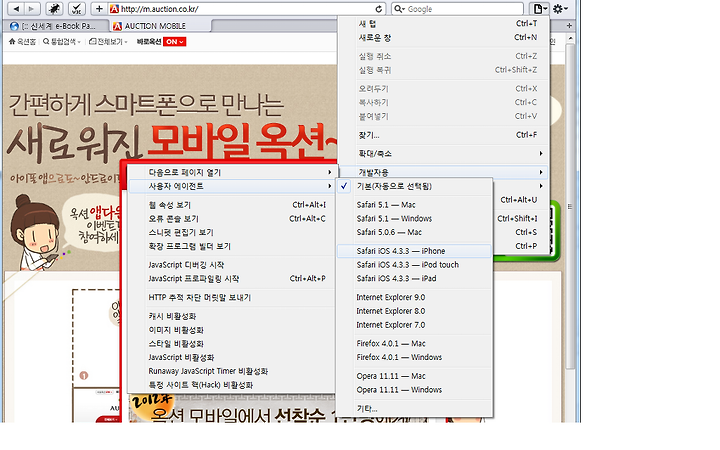Open the page menu icon

click(x=539, y=9)
